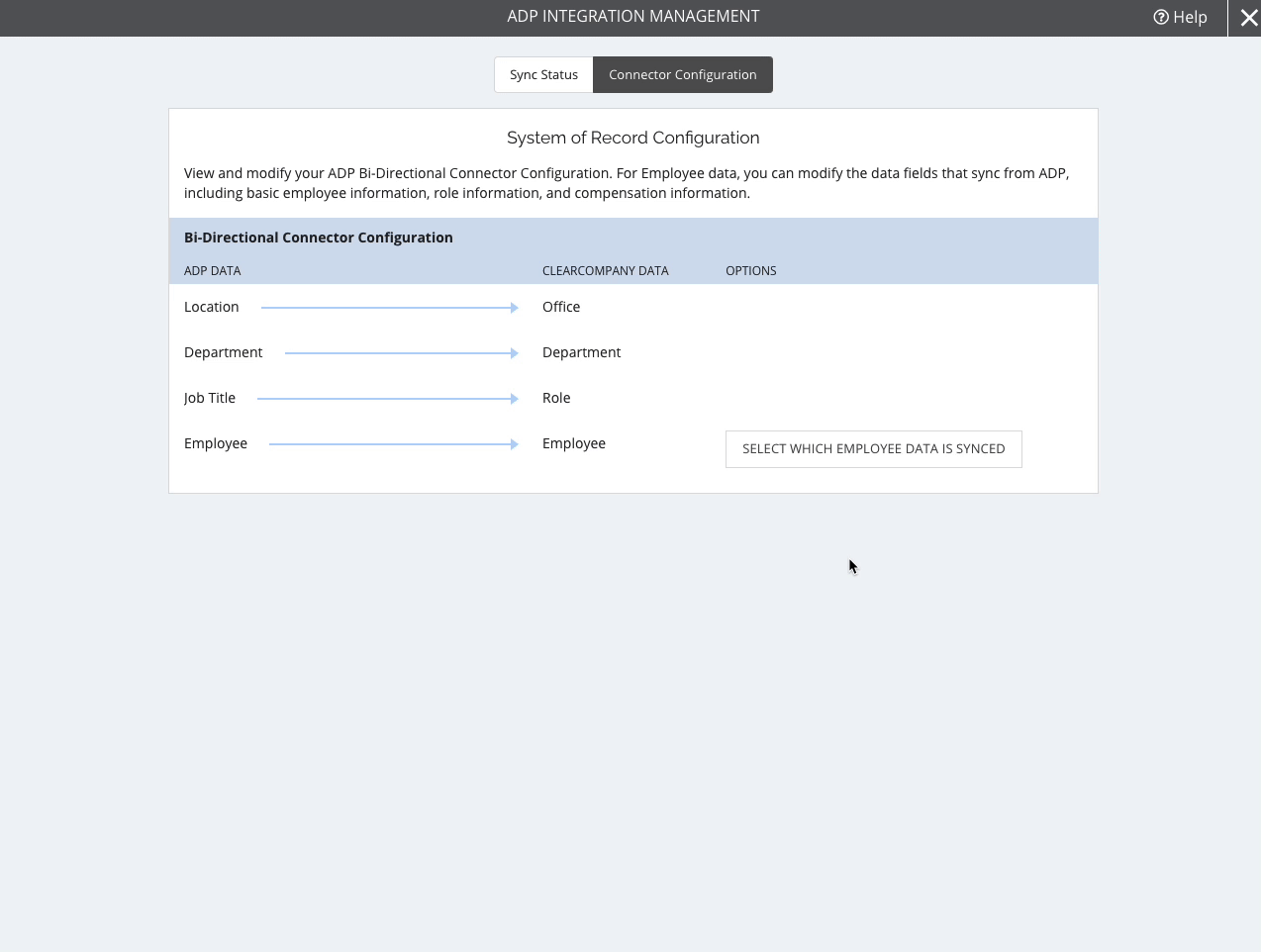Screen dimensions: 1261x952
Task: Click the Office ClearCompany data label
Action: point(561,307)
